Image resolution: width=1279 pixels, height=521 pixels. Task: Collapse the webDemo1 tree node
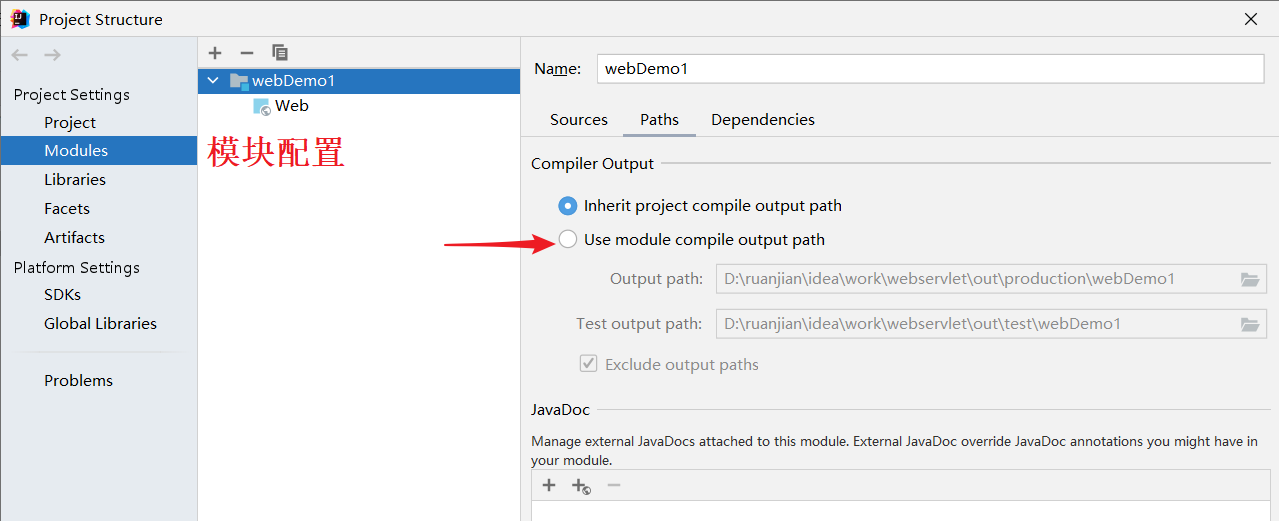pos(213,81)
